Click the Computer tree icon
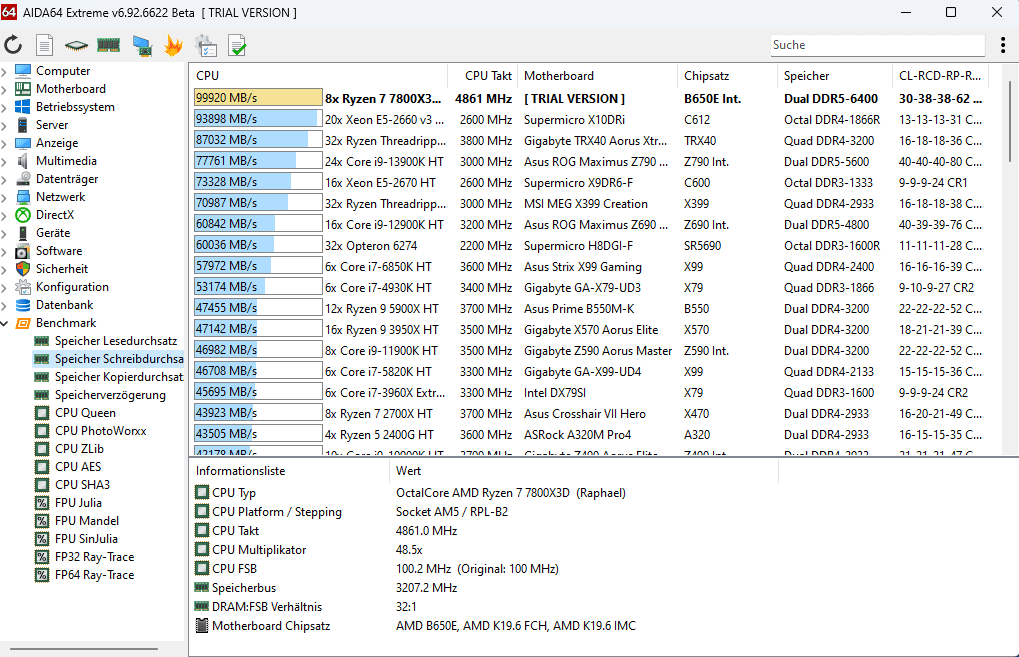The width and height of the screenshot is (1019, 657). tap(23, 70)
